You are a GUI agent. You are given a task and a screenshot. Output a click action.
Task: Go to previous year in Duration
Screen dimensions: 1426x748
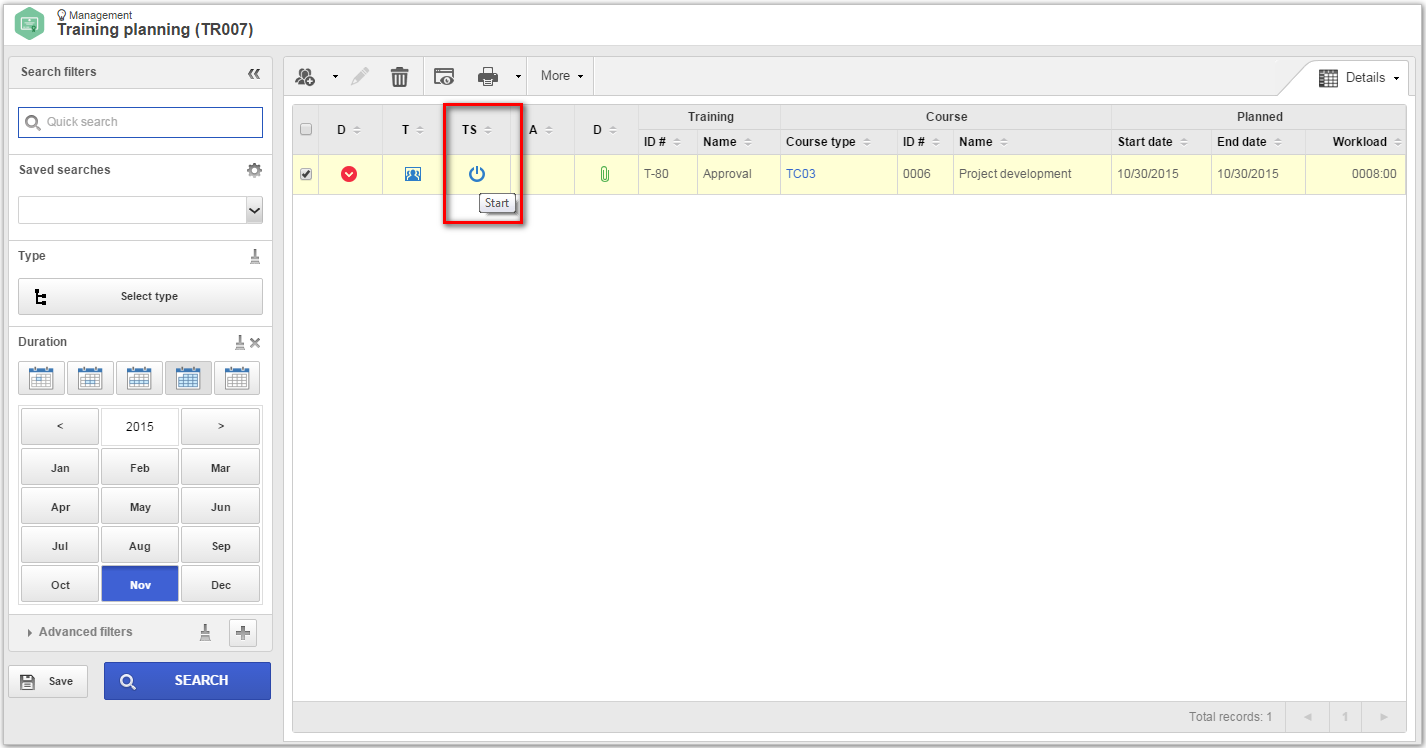(60, 427)
